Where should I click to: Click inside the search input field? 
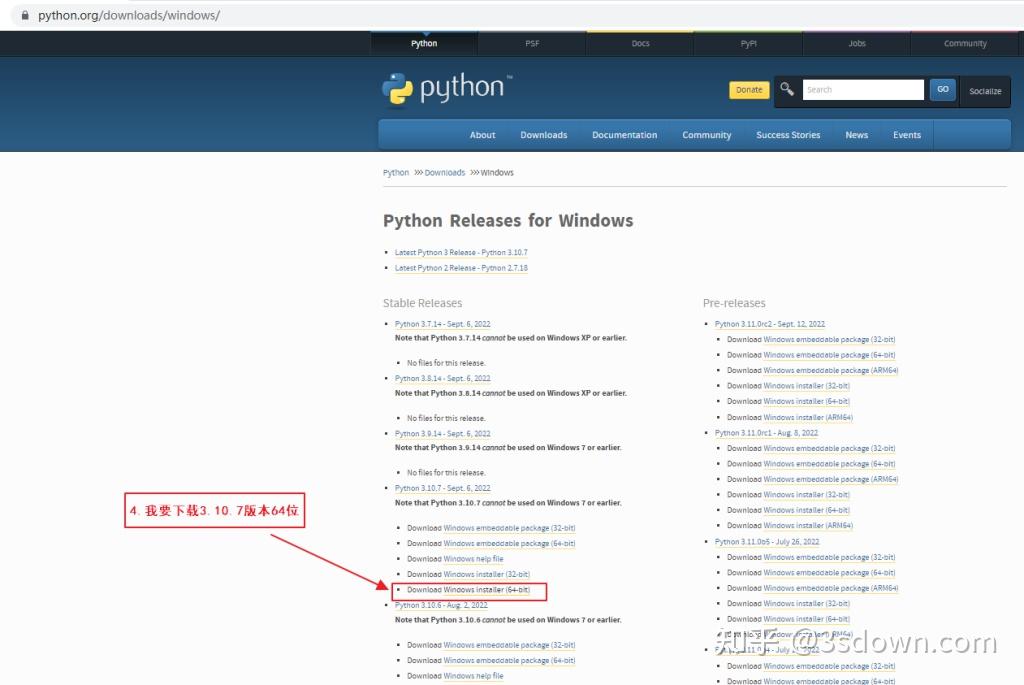coord(862,89)
